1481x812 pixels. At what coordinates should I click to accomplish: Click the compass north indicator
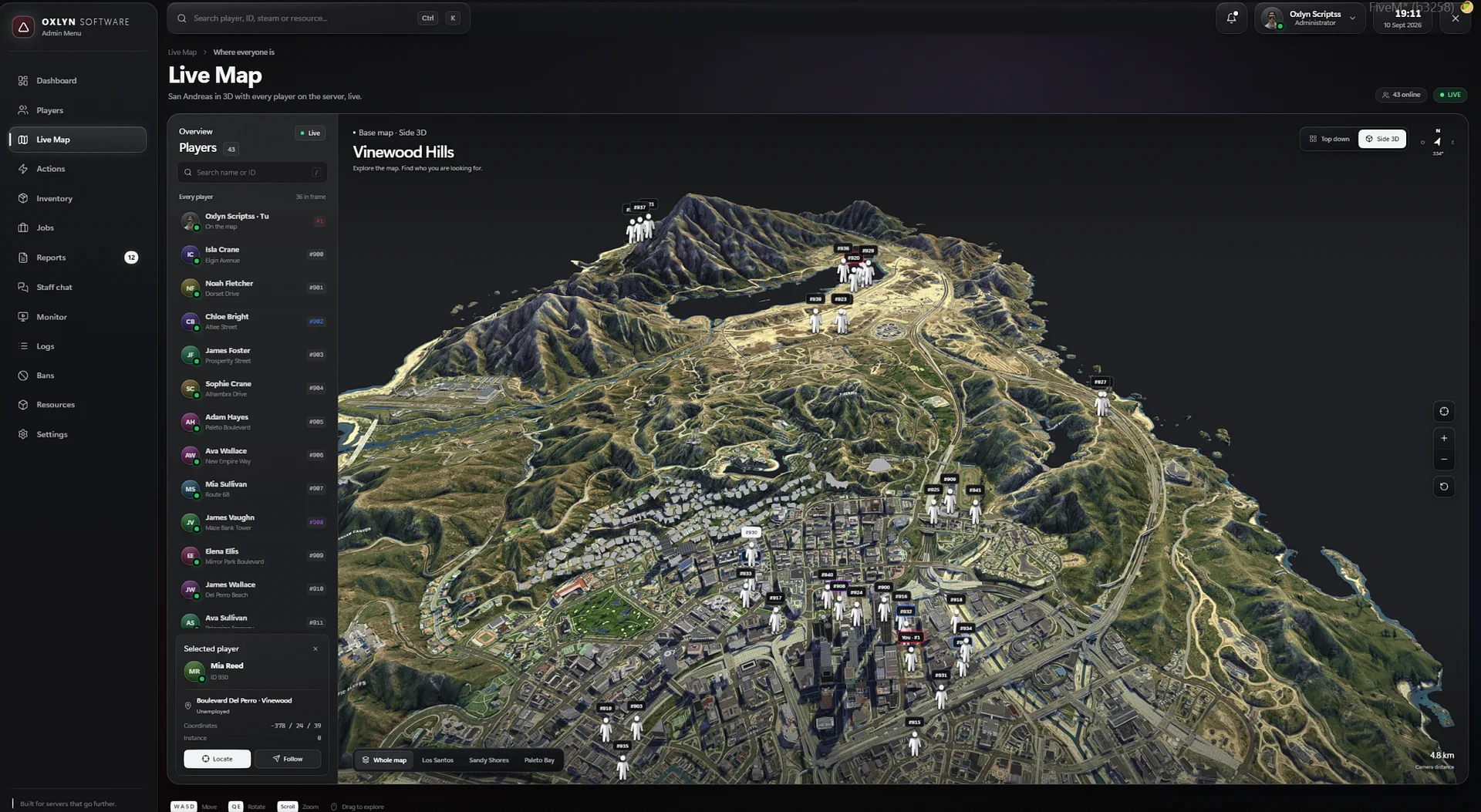click(1438, 141)
